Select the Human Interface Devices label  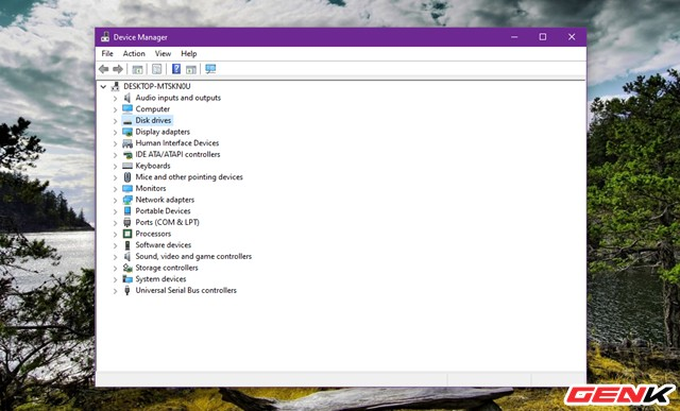pyautogui.click(x=177, y=143)
